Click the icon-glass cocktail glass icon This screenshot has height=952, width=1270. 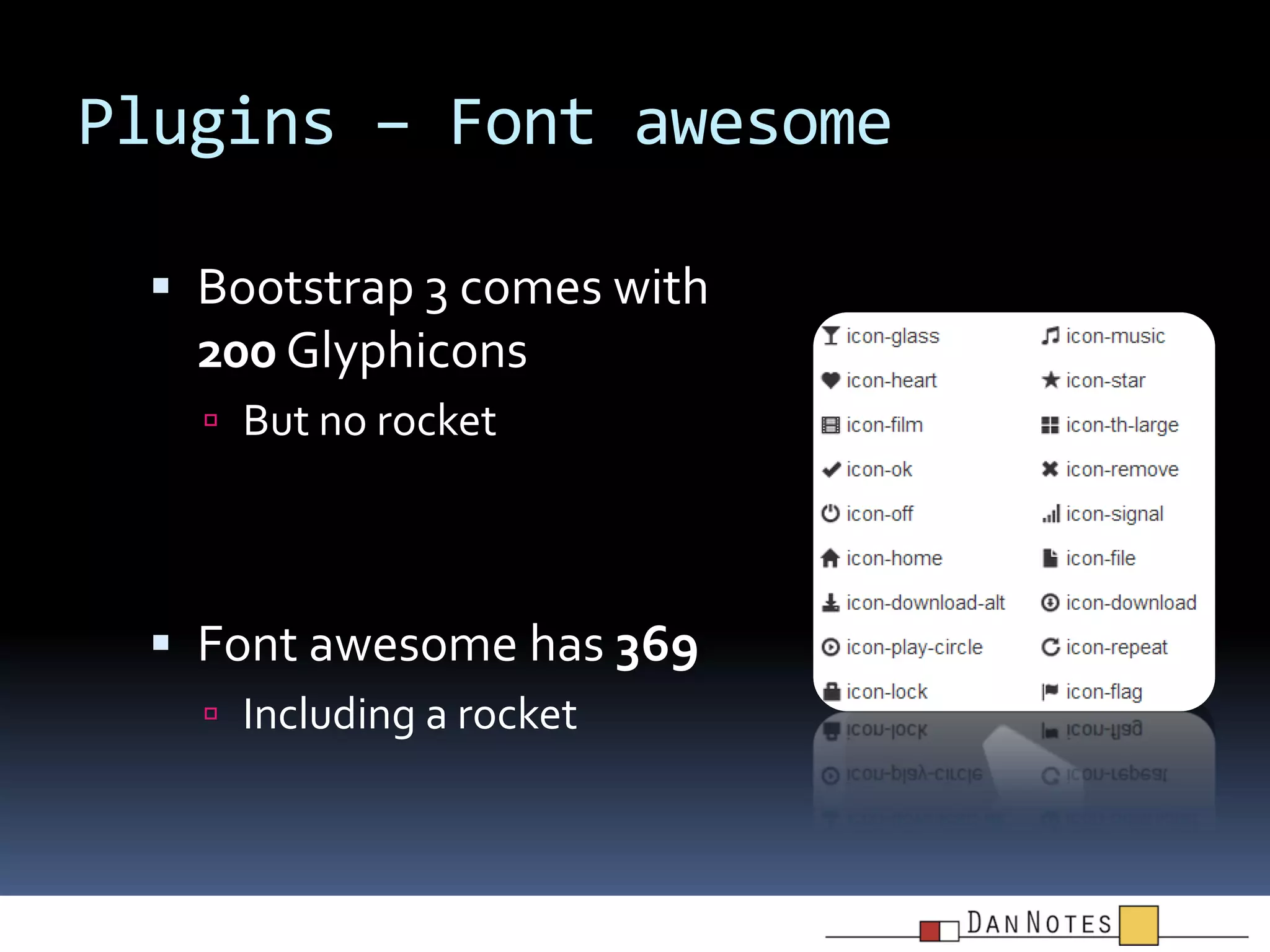(831, 336)
